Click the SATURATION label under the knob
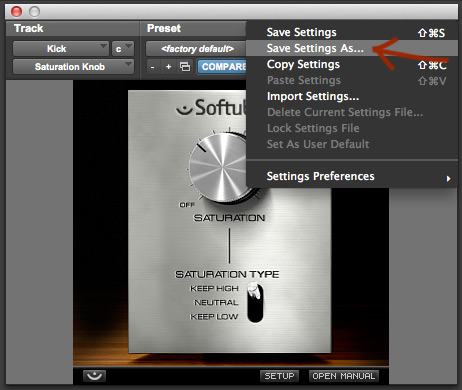462x390 pixels. [229, 218]
